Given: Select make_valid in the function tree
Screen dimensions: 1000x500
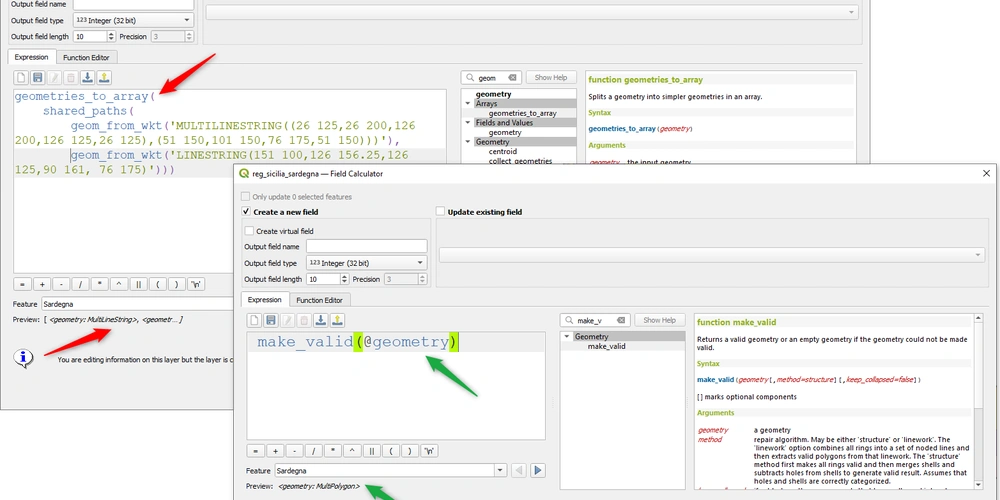Looking at the screenshot, I should pos(606,346).
